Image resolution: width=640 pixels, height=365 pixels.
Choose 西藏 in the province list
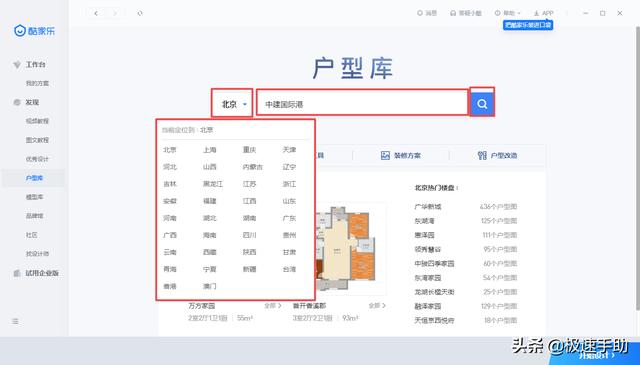coord(210,252)
